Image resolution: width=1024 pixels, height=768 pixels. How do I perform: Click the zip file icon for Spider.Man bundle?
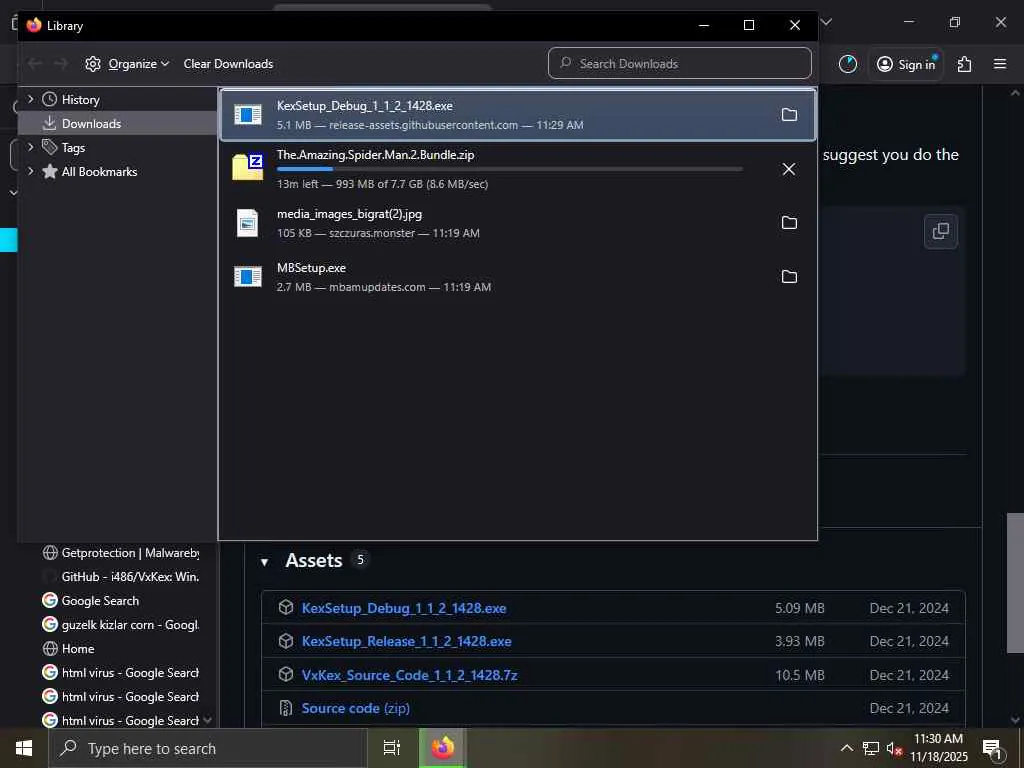click(248, 167)
